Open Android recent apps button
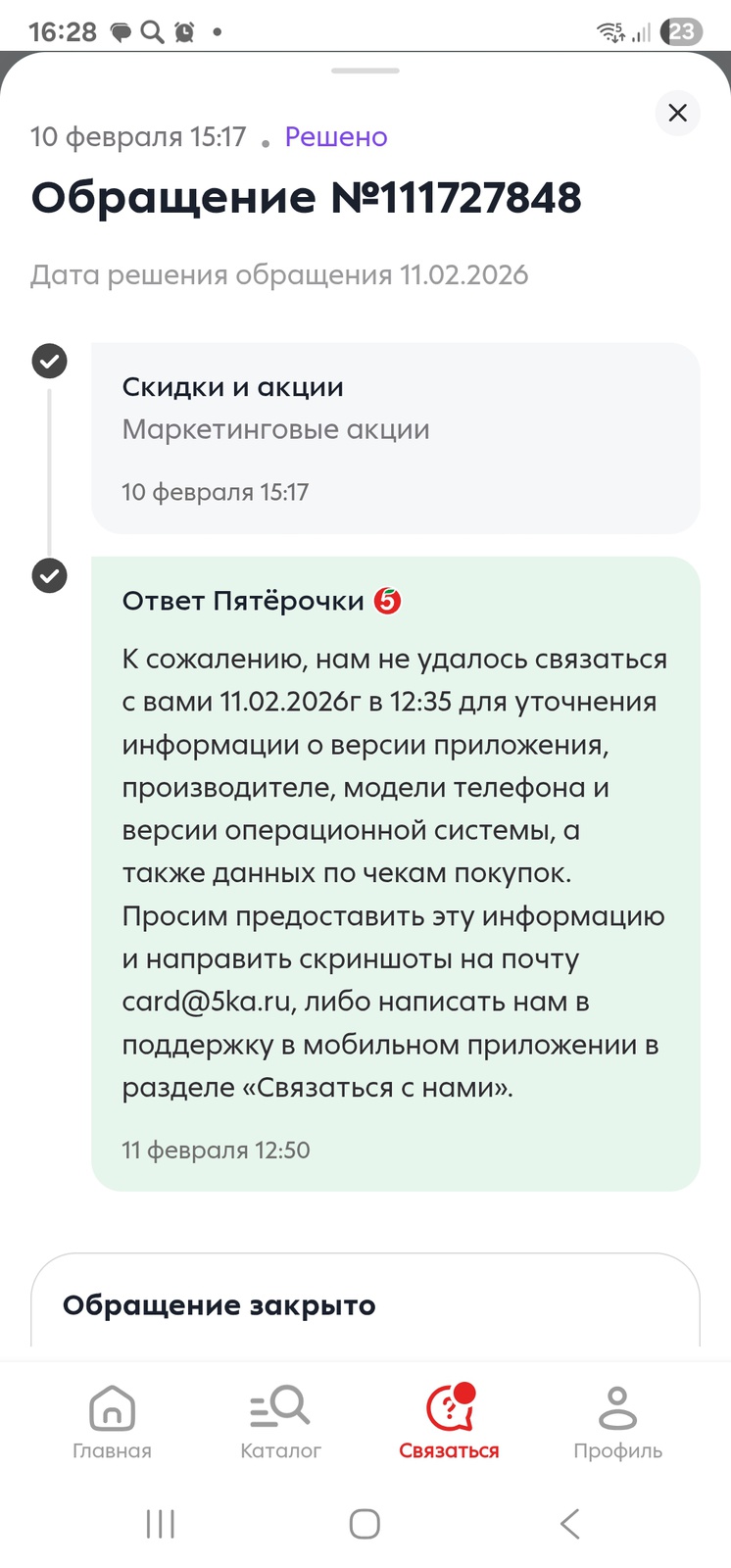 click(161, 1524)
